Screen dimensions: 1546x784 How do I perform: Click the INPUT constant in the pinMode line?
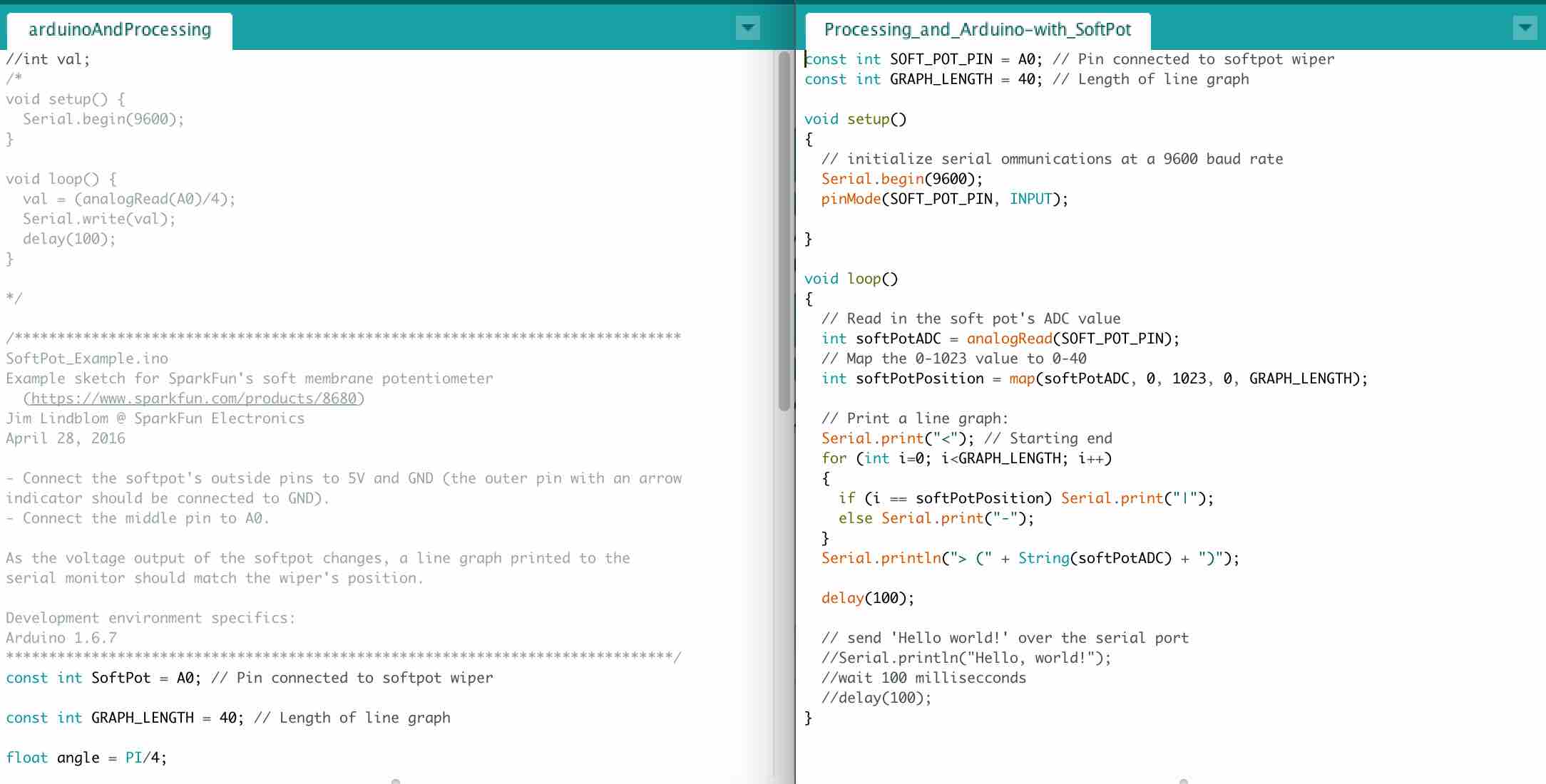click(x=1030, y=199)
